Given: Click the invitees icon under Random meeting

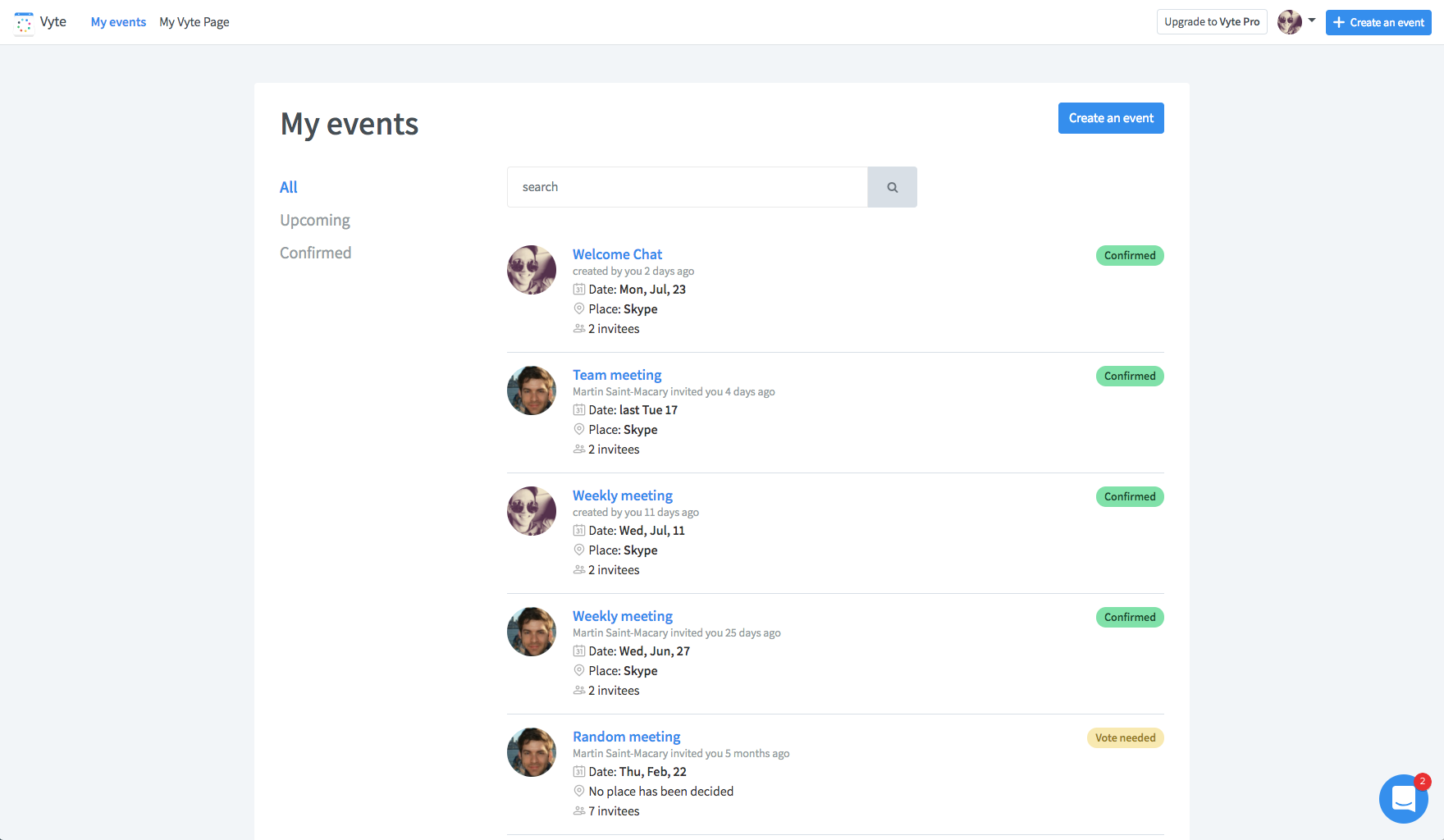Looking at the screenshot, I should click(x=579, y=811).
